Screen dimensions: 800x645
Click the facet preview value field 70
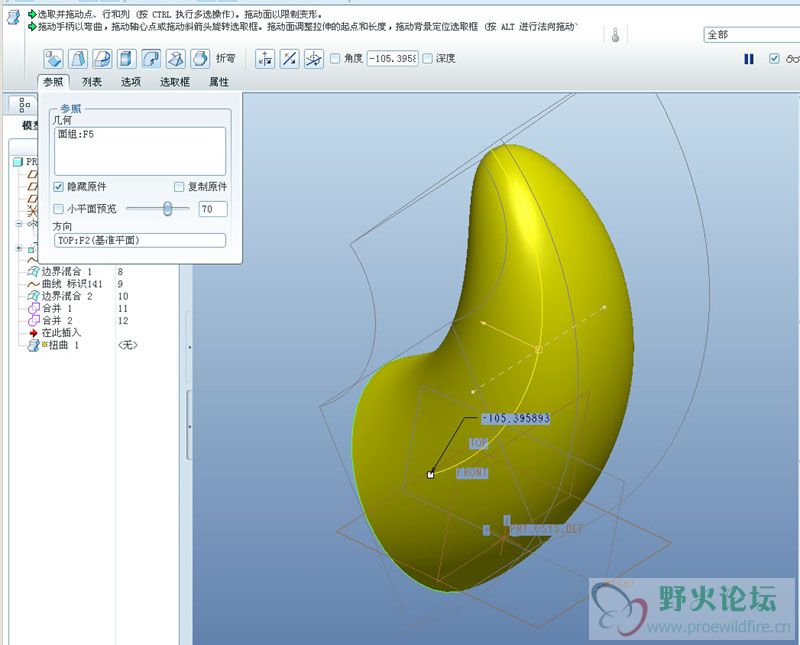(x=213, y=209)
